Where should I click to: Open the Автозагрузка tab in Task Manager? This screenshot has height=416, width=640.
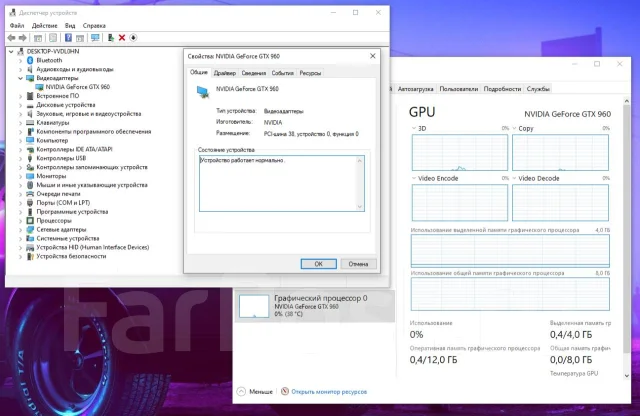click(416, 89)
